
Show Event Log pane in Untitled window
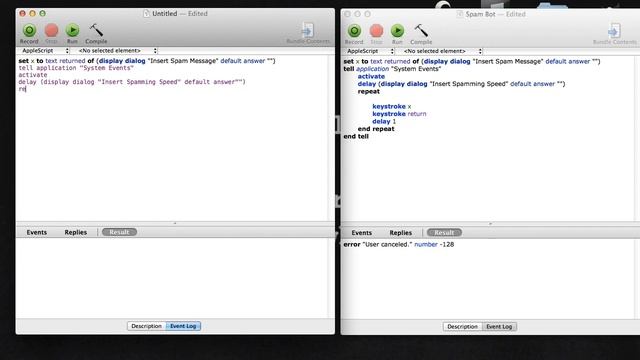(x=183, y=326)
